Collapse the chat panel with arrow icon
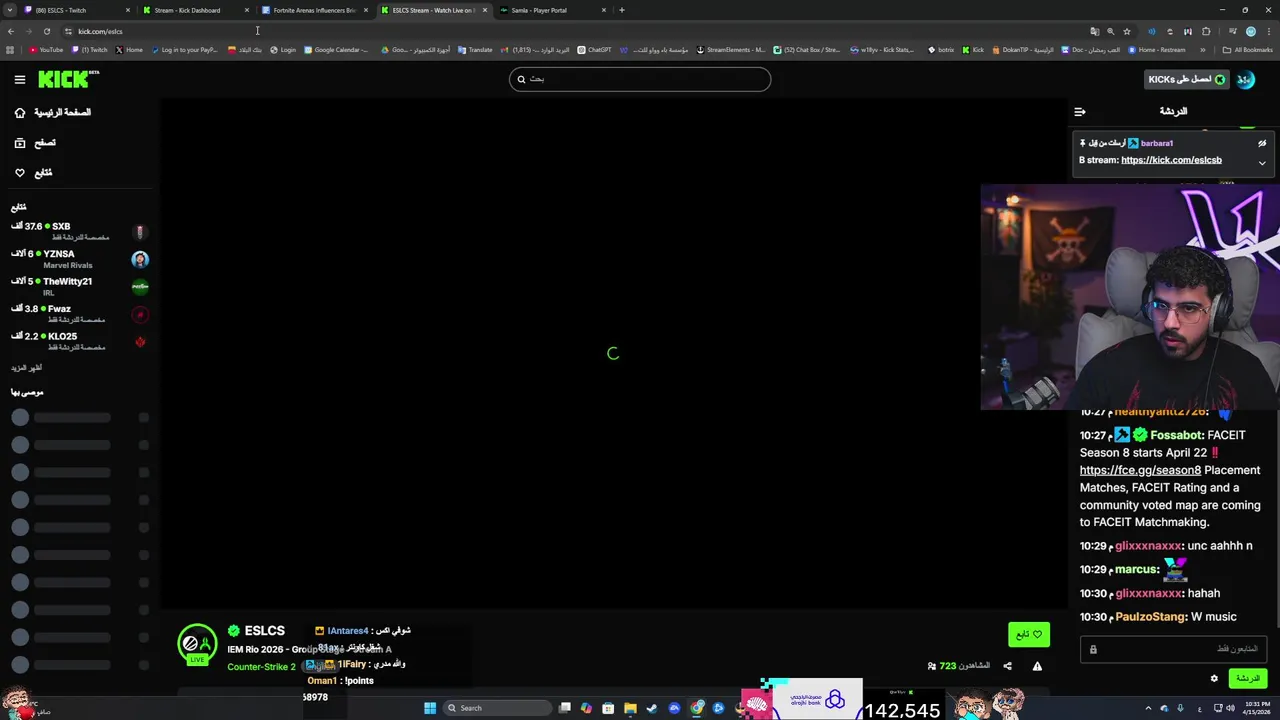The width and height of the screenshot is (1280, 720). coord(1080,112)
